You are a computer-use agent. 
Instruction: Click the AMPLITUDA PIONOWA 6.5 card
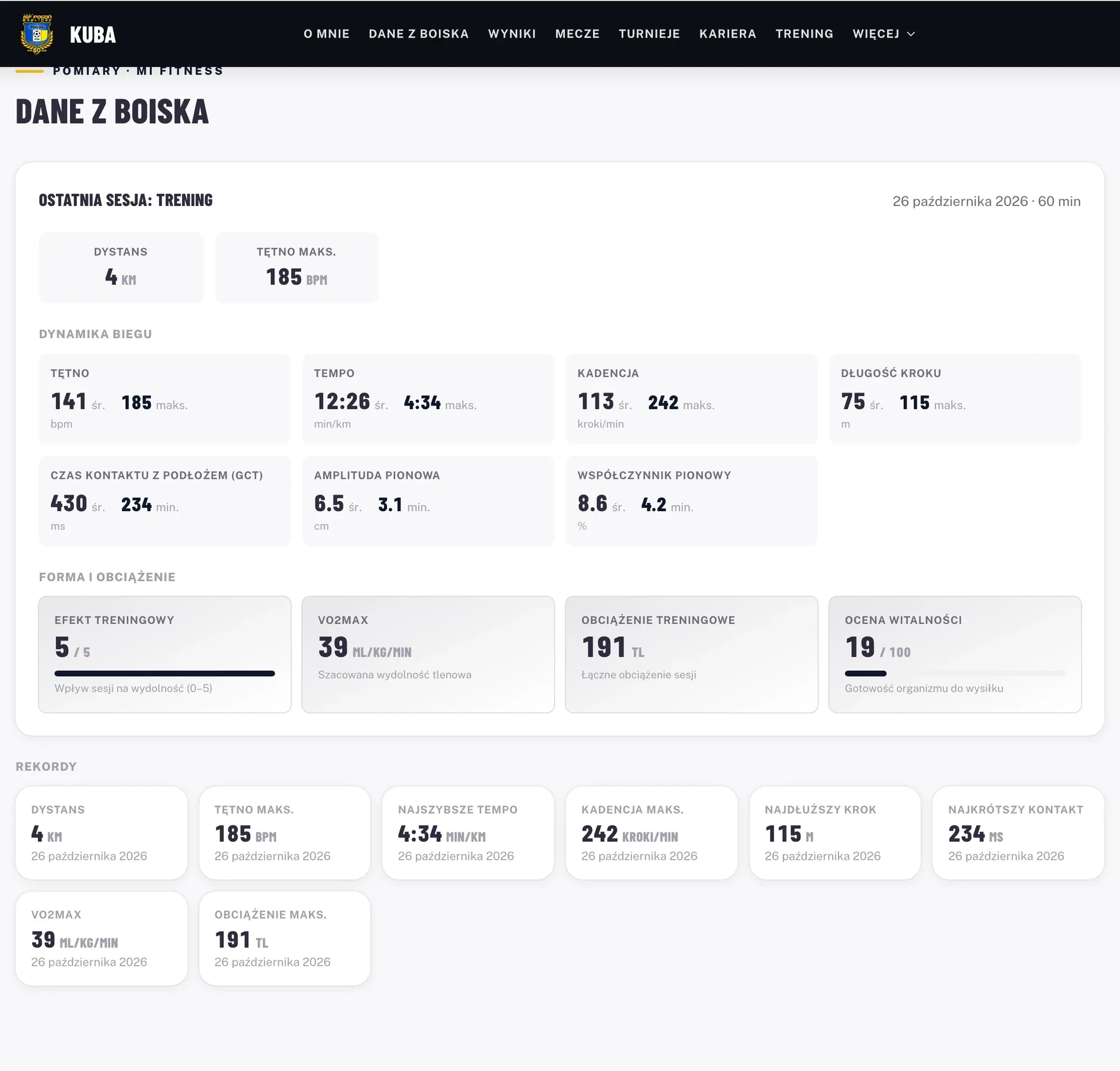[x=428, y=500]
